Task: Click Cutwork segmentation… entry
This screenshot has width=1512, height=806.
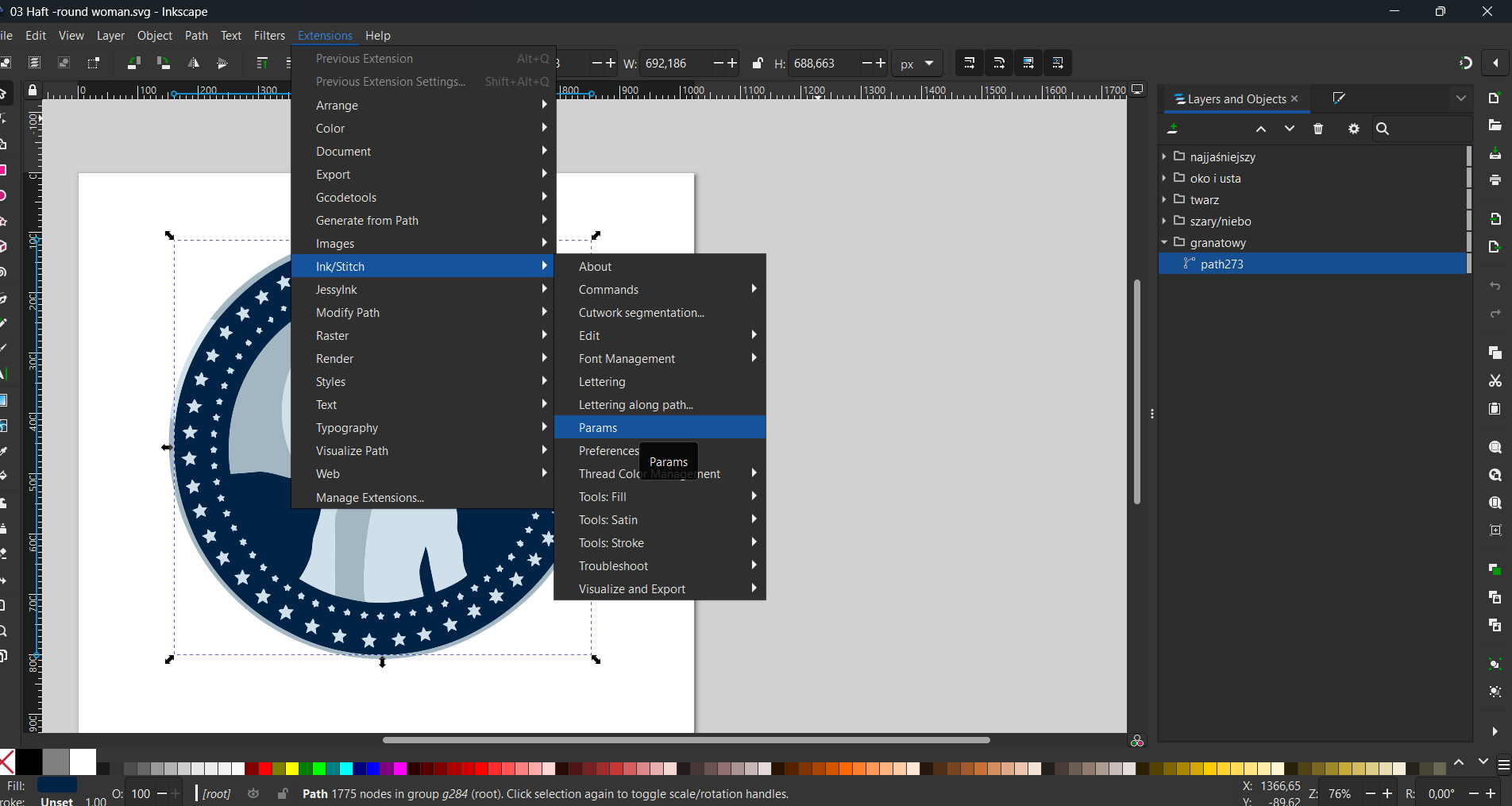Action: coord(660,312)
